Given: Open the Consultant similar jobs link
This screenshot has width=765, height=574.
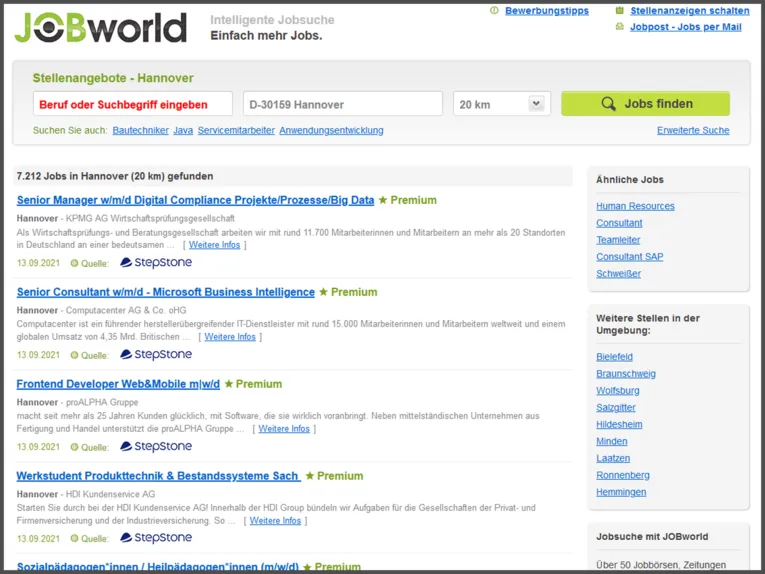Looking at the screenshot, I should pyautogui.click(x=619, y=223).
